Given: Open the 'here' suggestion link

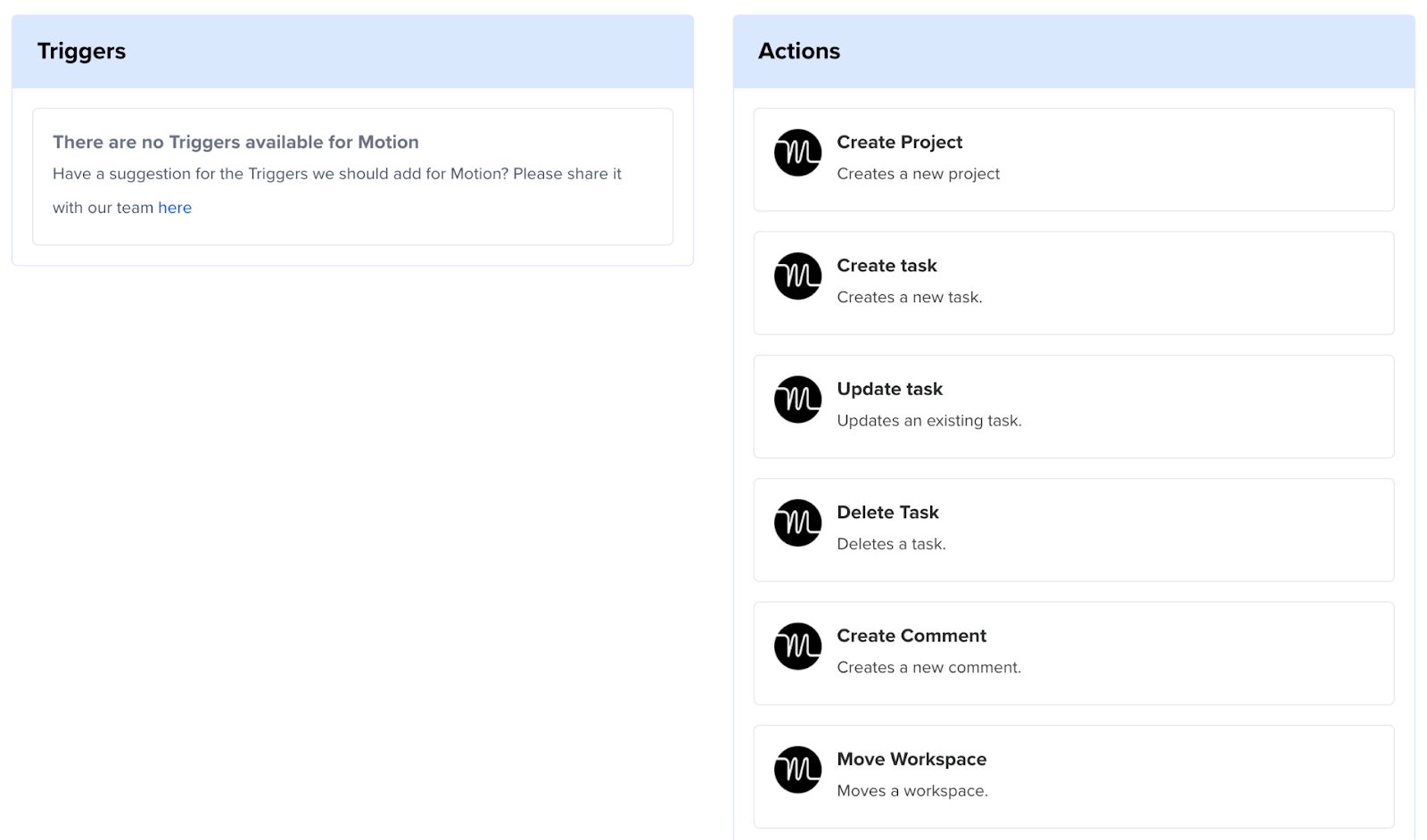Looking at the screenshot, I should pos(175,208).
